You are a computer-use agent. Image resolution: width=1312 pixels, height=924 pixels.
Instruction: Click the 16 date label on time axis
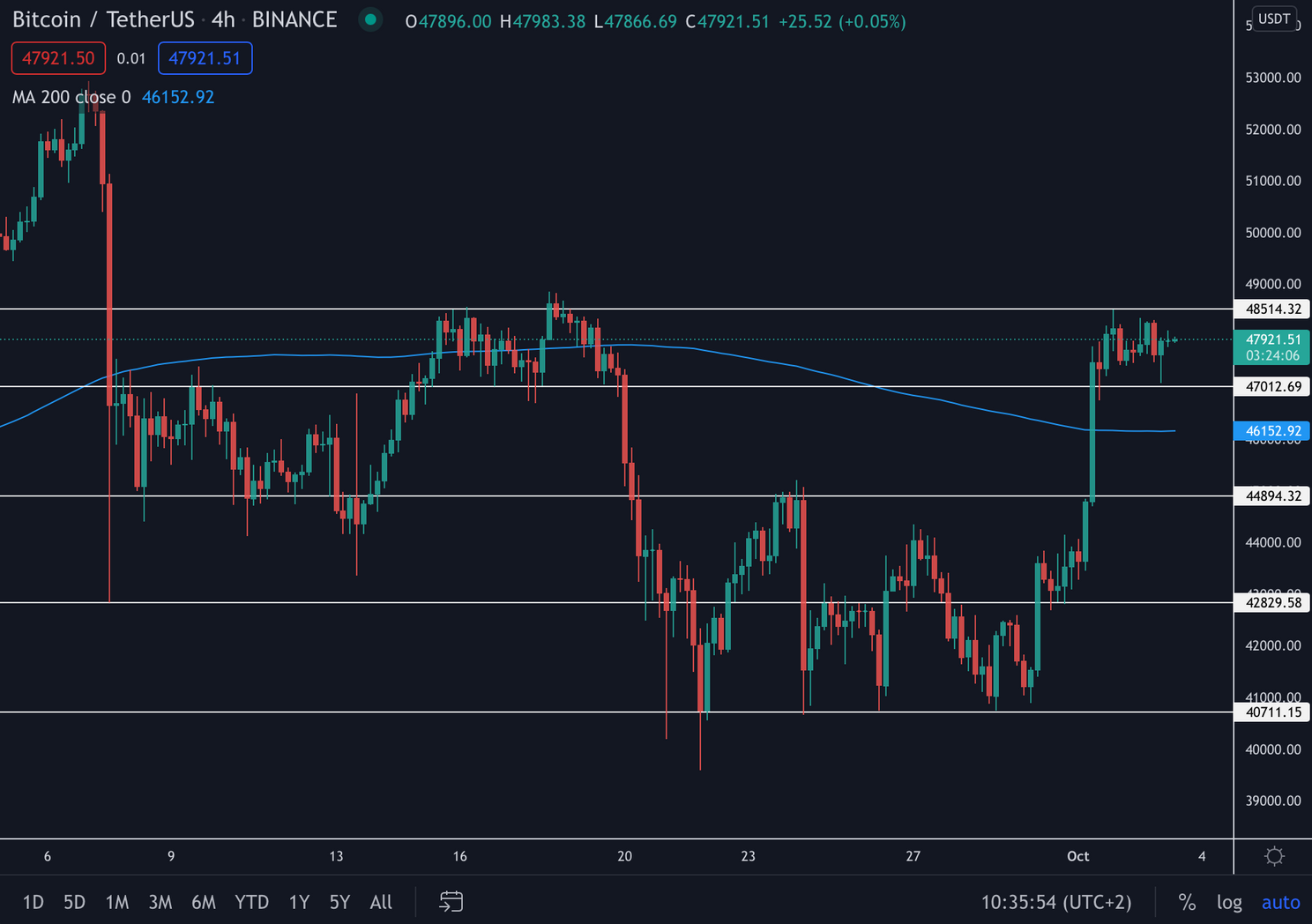pyautogui.click(x=459, y=856)
